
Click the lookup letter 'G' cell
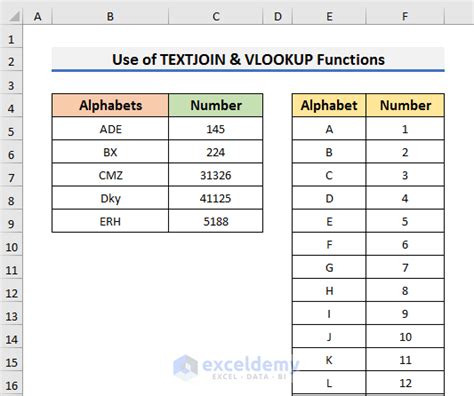[x=329, y=267]
